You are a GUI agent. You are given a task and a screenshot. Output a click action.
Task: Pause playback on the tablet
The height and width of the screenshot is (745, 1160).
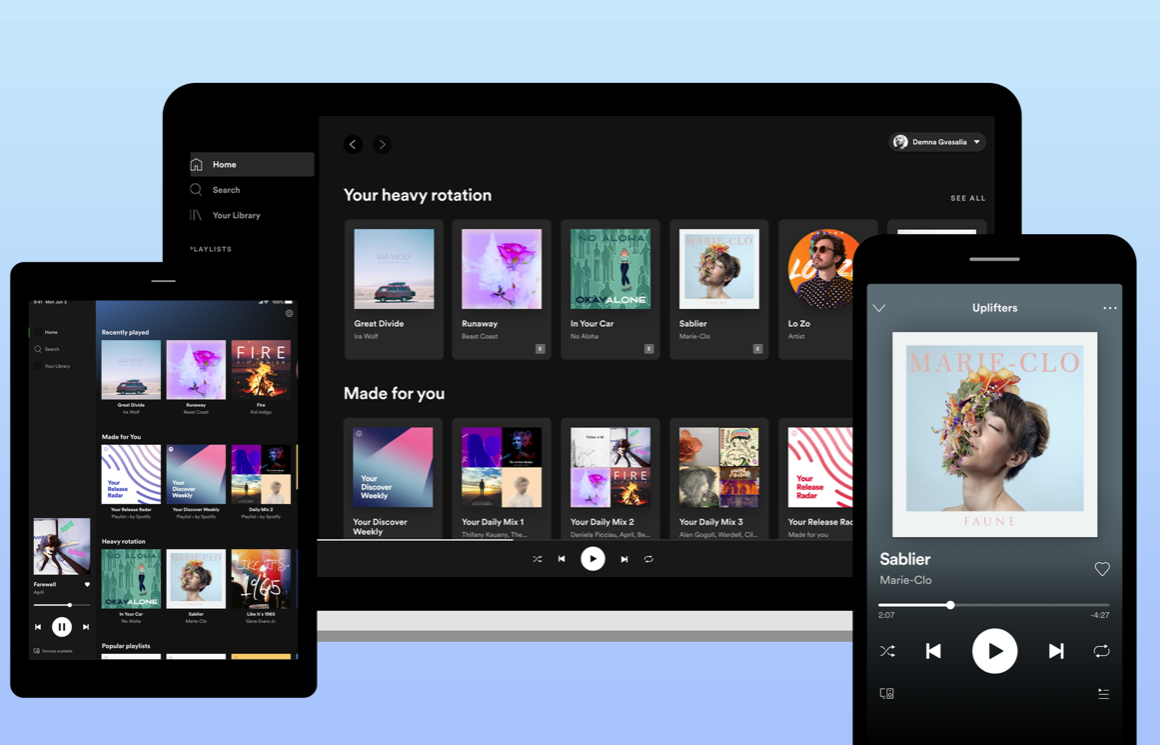pyautogui.click(x=61, y=627)
